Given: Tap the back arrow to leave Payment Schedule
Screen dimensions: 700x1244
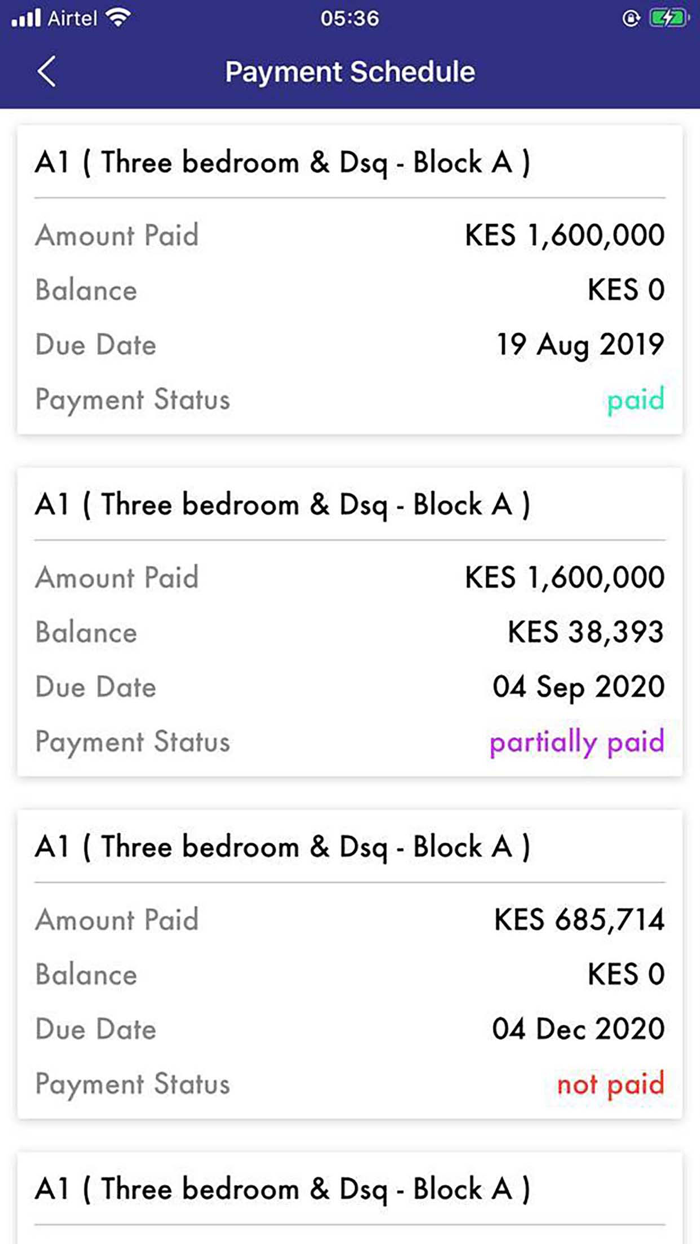Looking at the screenshot, I should 44,71.
